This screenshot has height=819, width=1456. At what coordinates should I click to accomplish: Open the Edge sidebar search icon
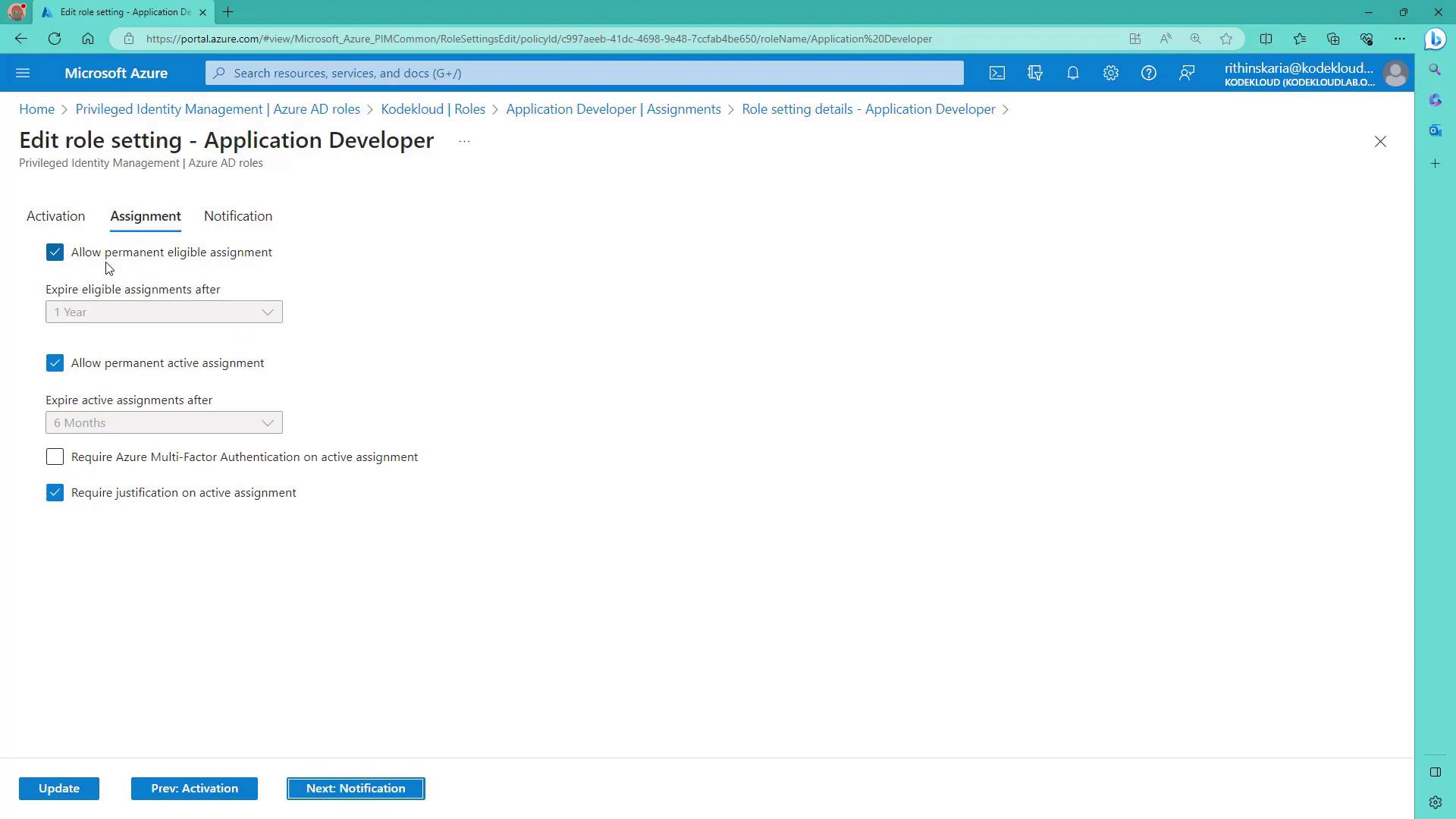pos(1435,70)
